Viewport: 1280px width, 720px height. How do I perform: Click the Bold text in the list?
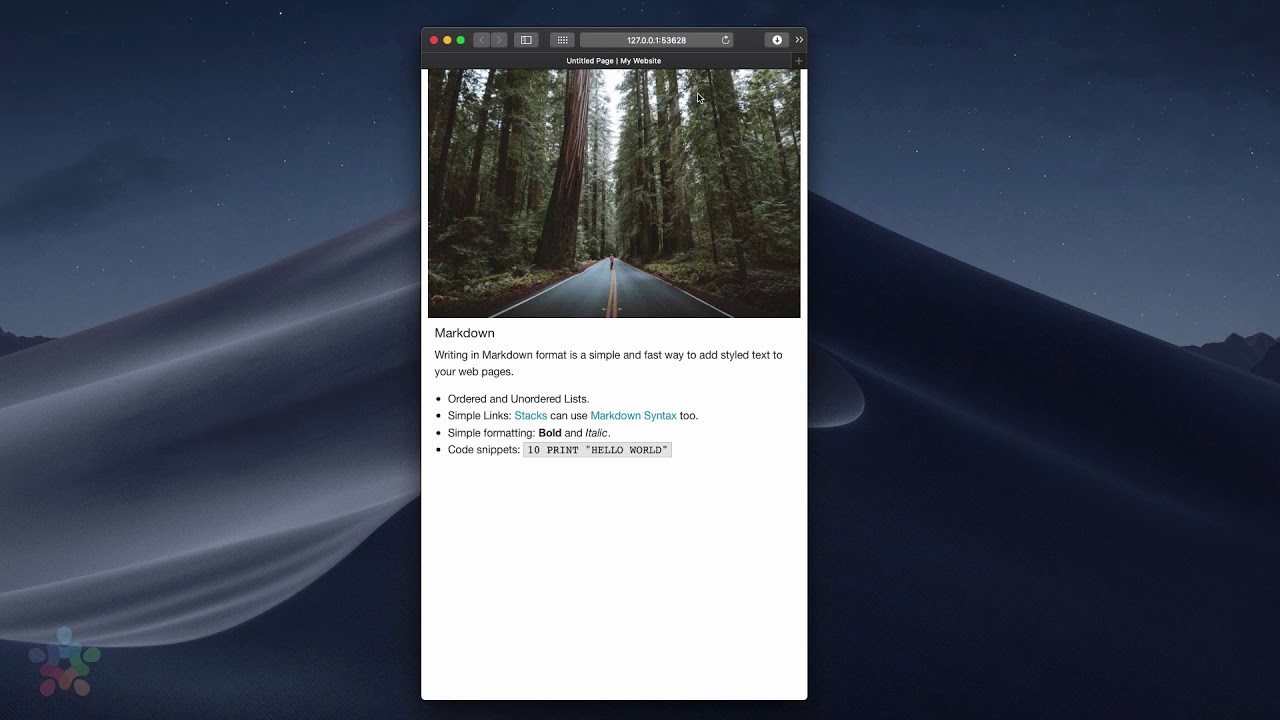coord(550,433)
